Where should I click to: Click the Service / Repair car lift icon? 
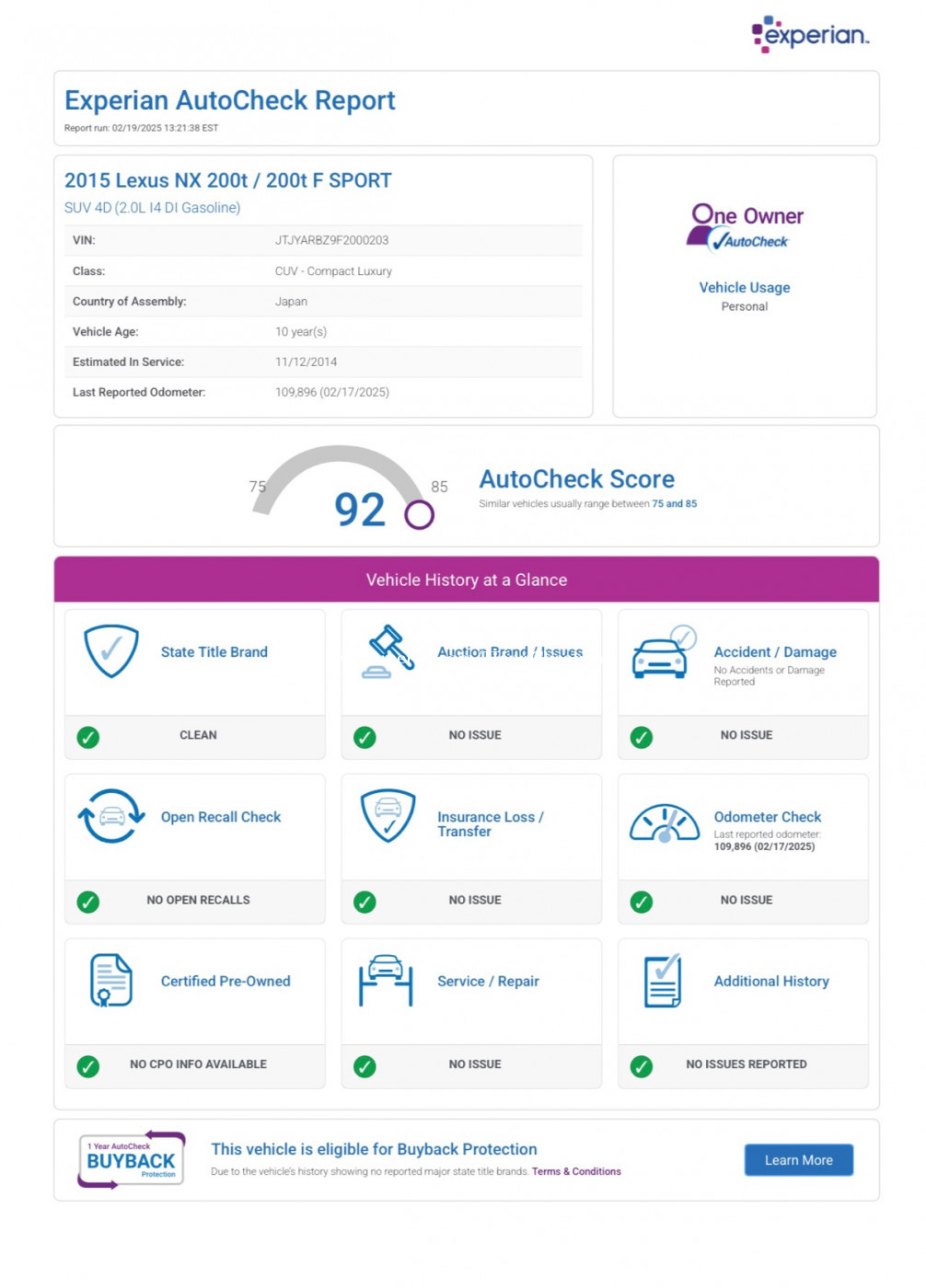tap(386, 981)
